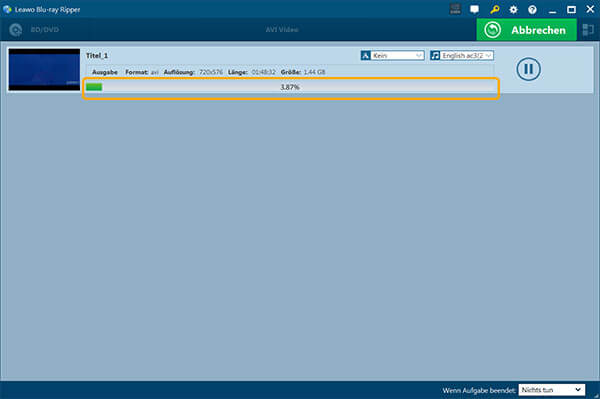Open the English ac3/2 audio dropdown

click(x=466, y=55)
